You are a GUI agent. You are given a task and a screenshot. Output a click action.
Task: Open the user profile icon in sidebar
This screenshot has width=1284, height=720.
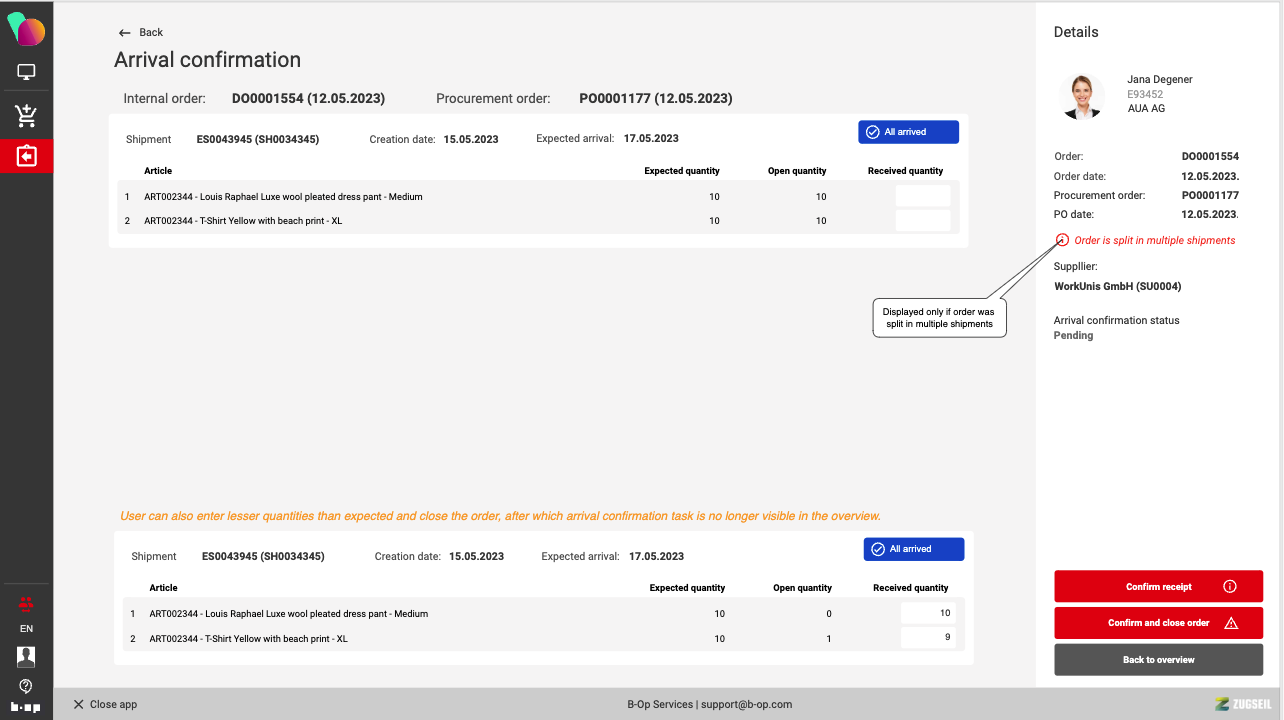pos(26,656)
